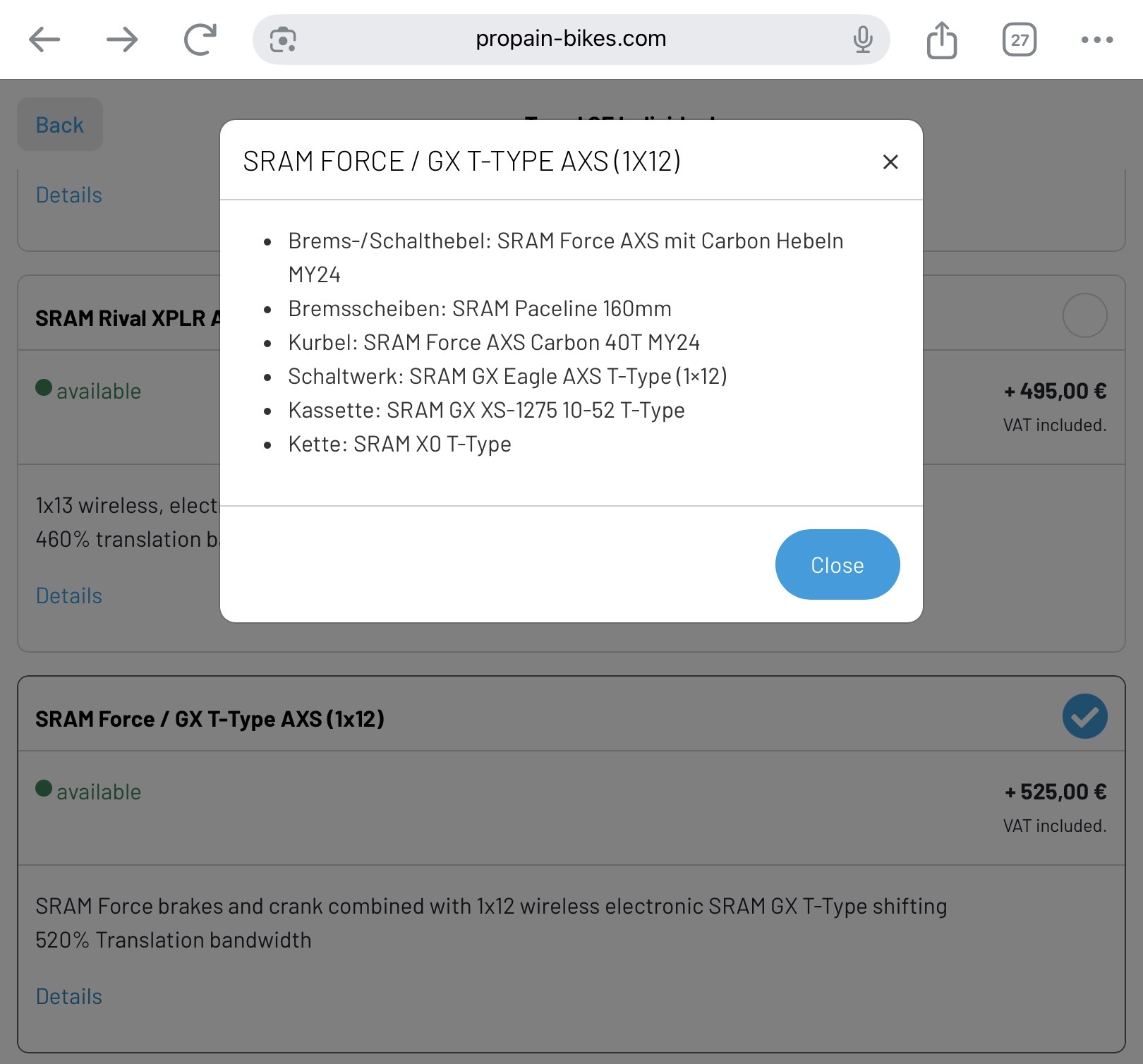Tap the browser forward arrow

click(x=122, y=40)
